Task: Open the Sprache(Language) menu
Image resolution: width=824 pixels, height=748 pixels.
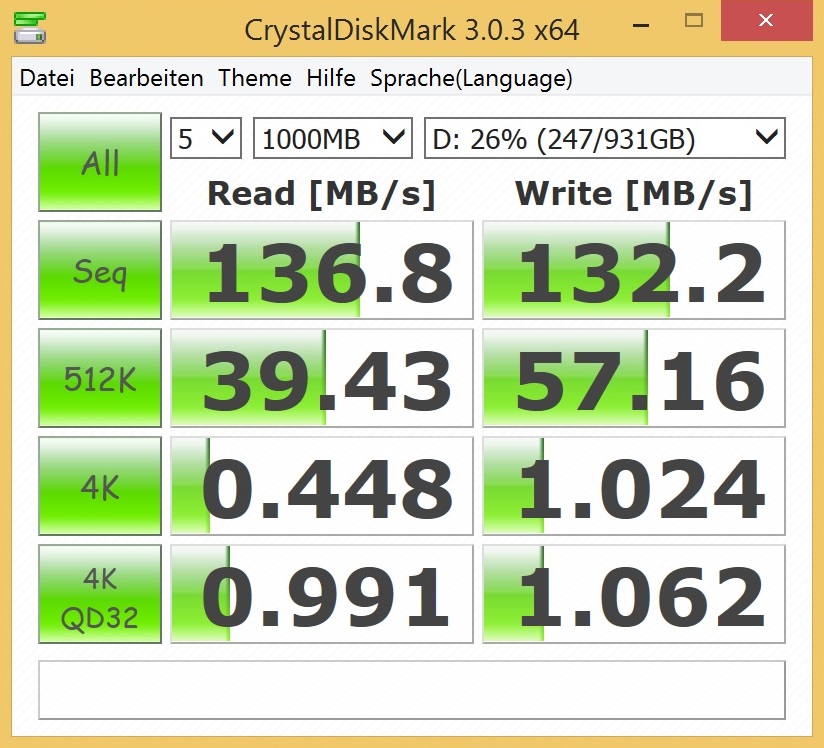Action: pos(471,79)
